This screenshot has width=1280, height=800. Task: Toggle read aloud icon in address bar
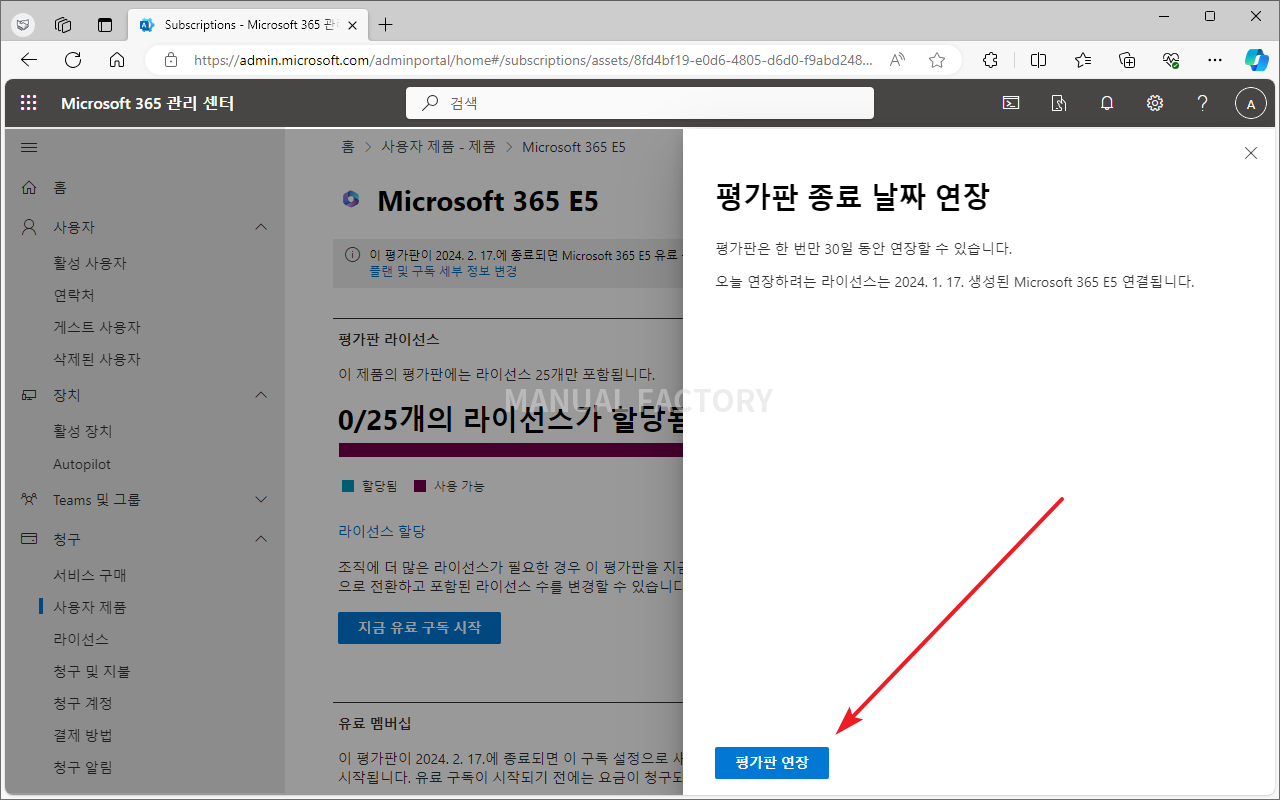pos(897,60)
